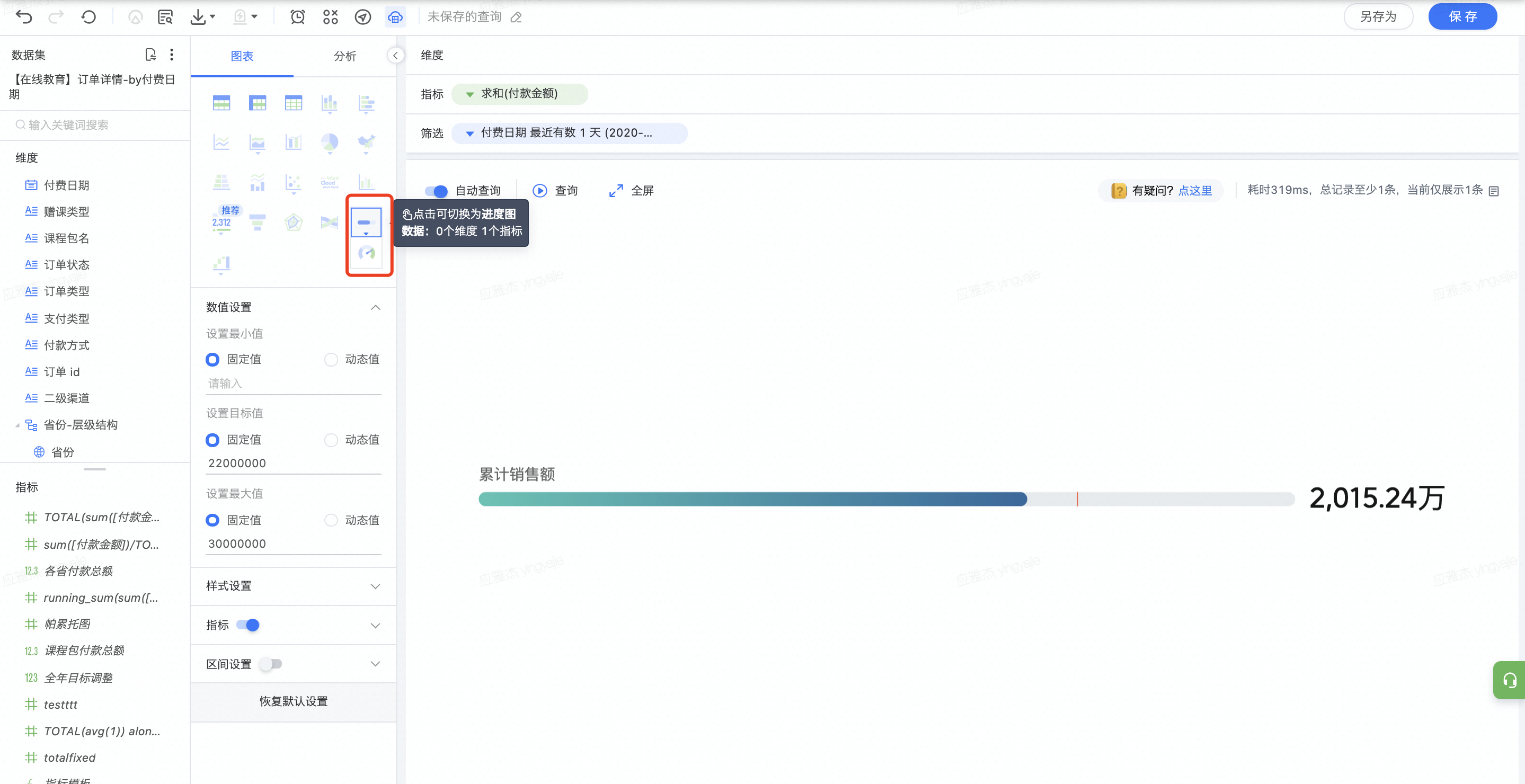The width and height of the screenshot is (1525, 784).
Task: Select the pie chart type
Action: (x=330, y=142)
